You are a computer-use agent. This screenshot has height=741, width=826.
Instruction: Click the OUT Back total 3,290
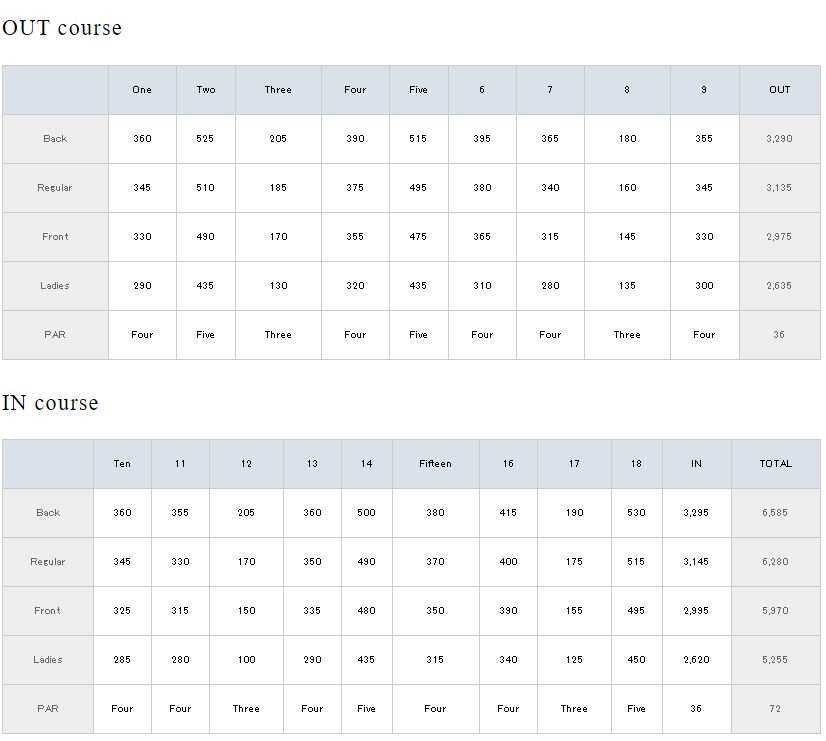point(779,139)
